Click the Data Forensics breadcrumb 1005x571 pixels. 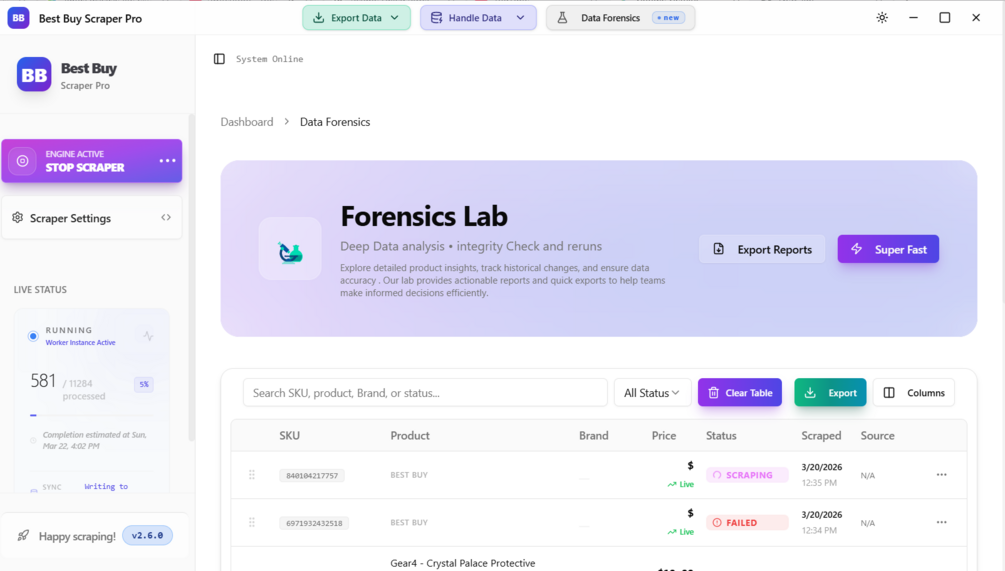[335, 122]
